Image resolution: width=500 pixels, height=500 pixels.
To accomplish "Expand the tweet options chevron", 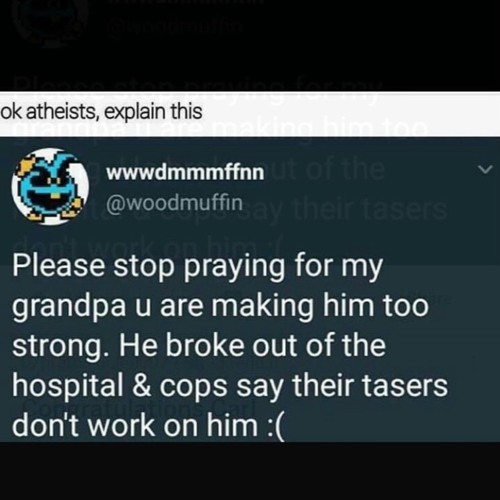I will [x=485, y=169].
